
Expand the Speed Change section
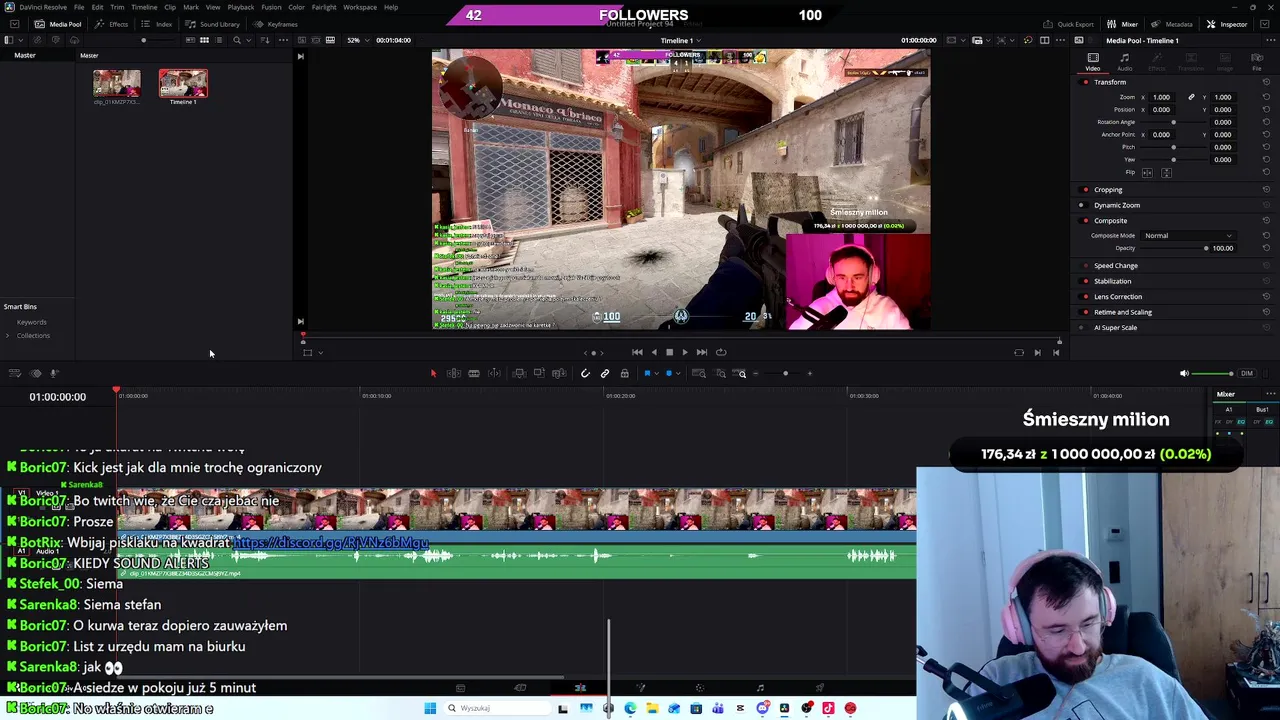(x=1116, y=266)
